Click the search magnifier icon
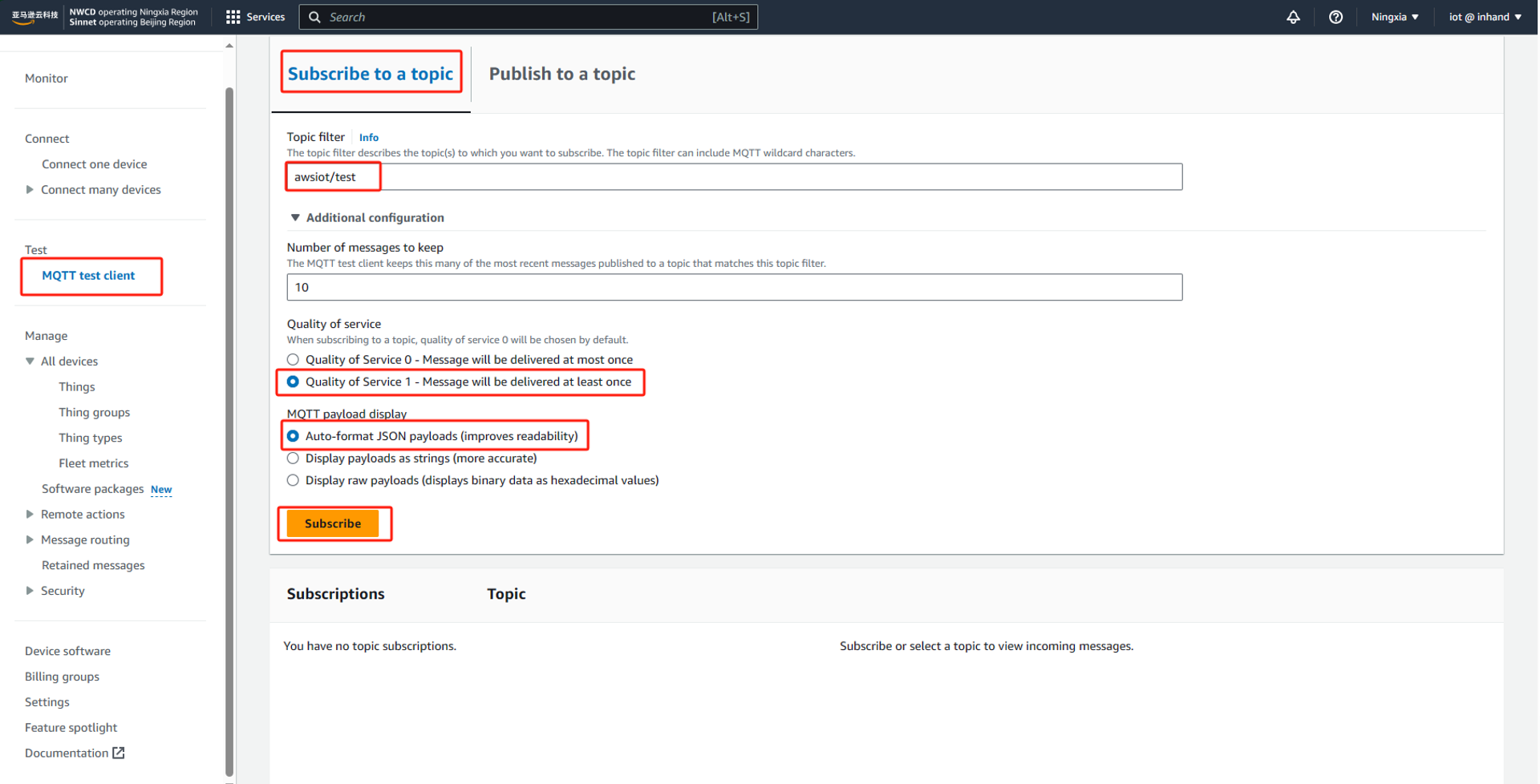The height and width of the screenshot is (784, 1540). 314,17
